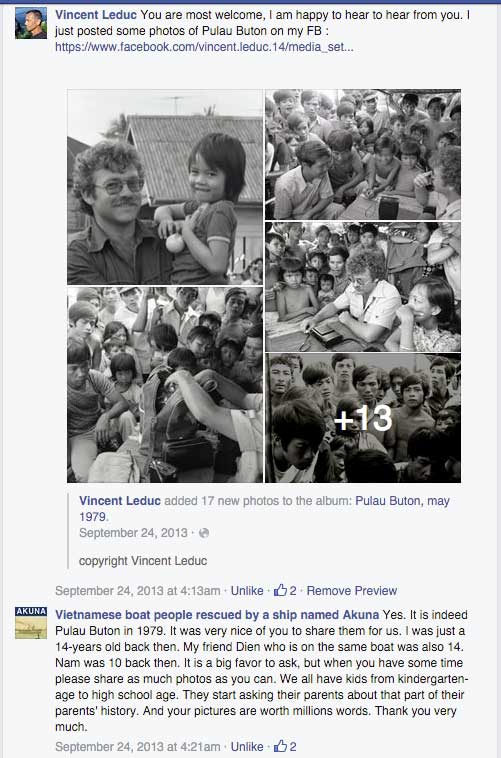Open the photo of man holding child
The height and width of the screenshot is (758, 501).
tap(165, 187)
